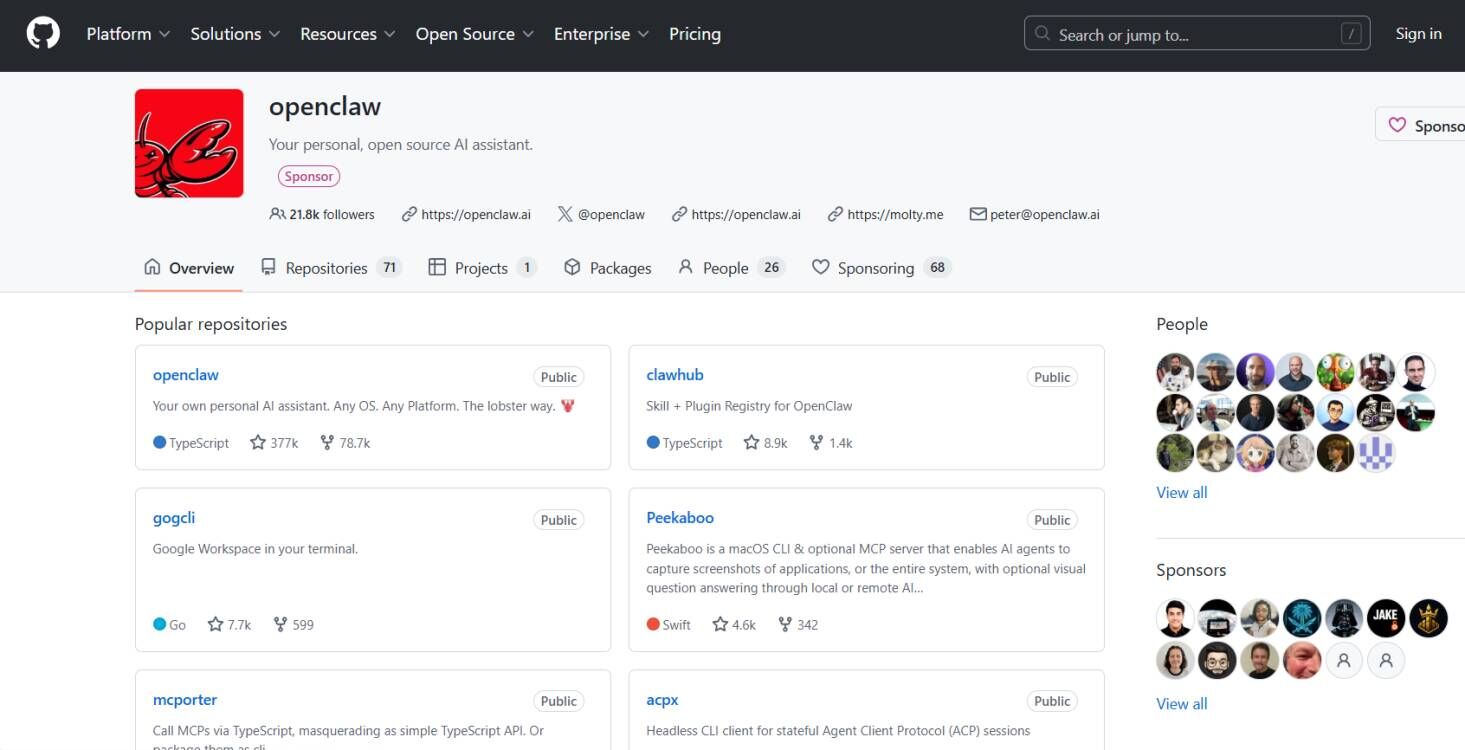This screenshot has width=1465, height=750.
Task: Expand the Solutions menu
Action: click(235, 34)
